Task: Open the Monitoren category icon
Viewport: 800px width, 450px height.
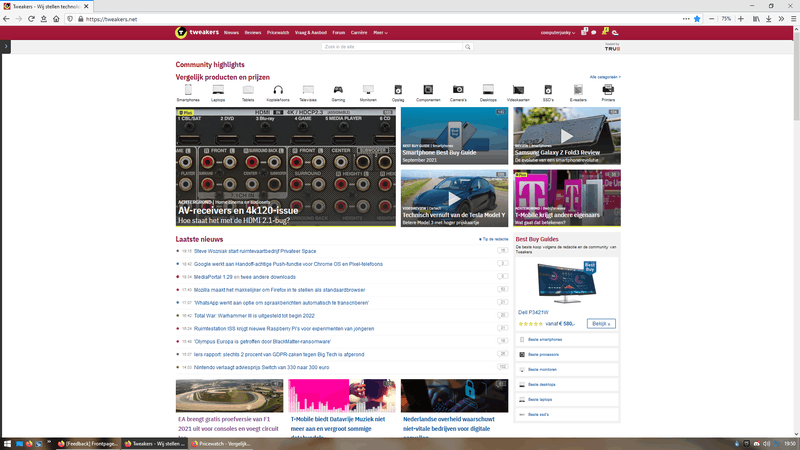Action: [368, 90]
